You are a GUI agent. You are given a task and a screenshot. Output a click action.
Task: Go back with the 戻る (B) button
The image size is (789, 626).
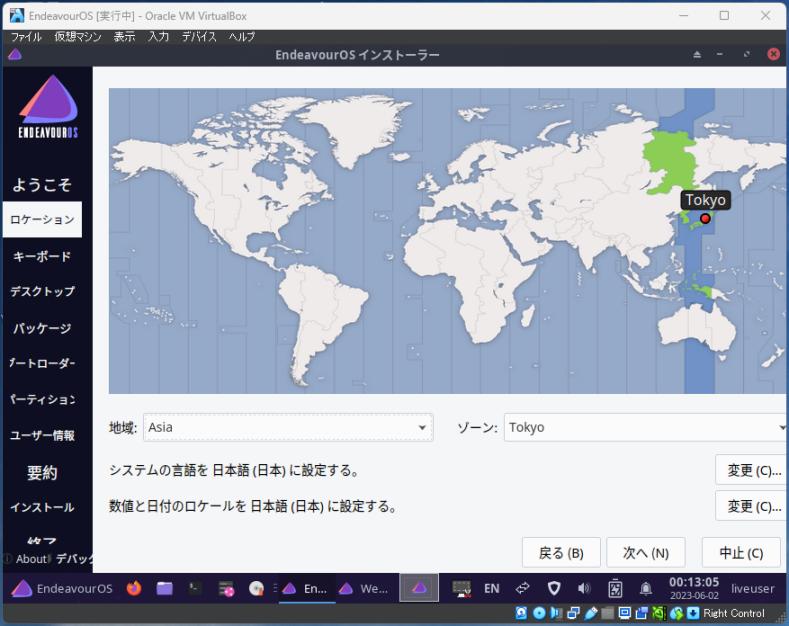coord(561,553)
